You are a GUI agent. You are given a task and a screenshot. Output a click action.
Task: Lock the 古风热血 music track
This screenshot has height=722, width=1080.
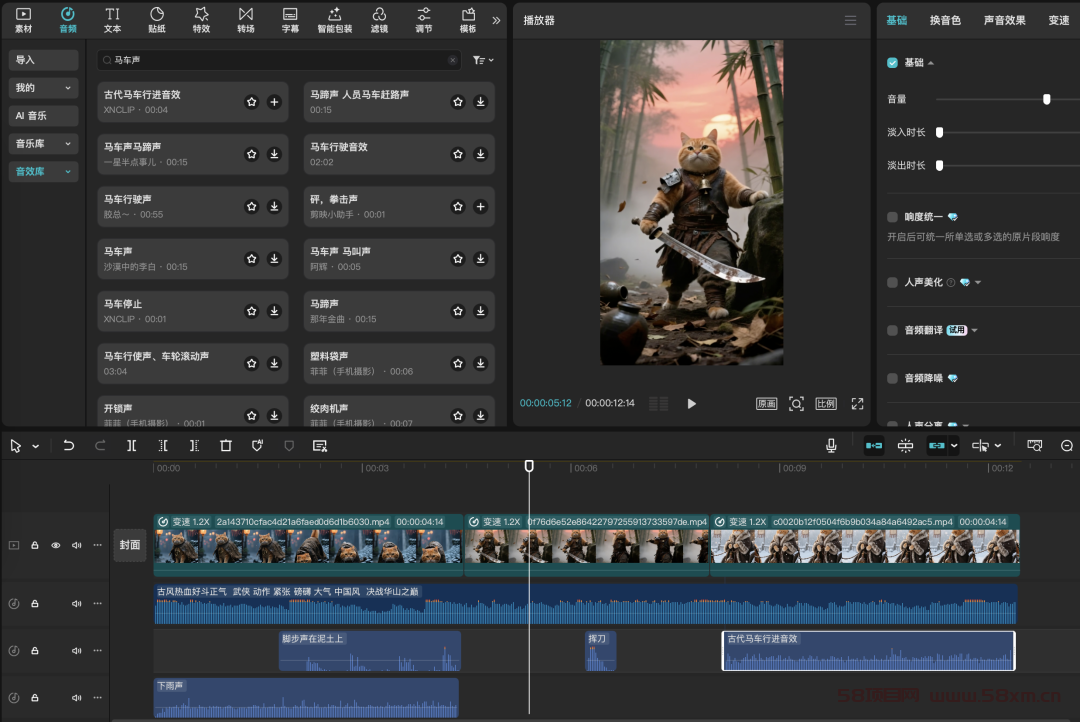pyautogui.click(x=34, y=604)
